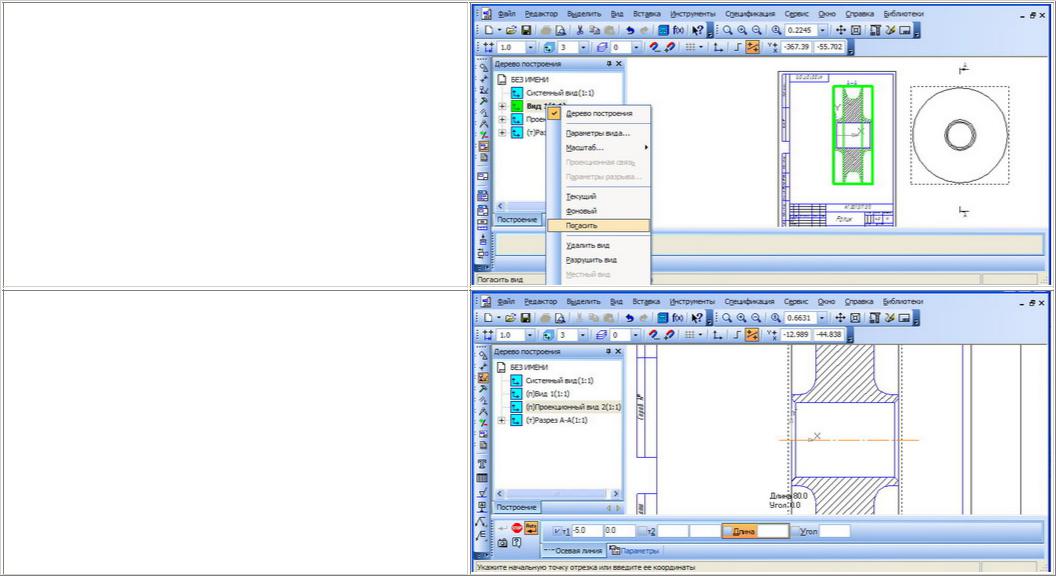Toggle the Угол checkbox in the lower property bar

pyautogui.click(x=794, y=531)
